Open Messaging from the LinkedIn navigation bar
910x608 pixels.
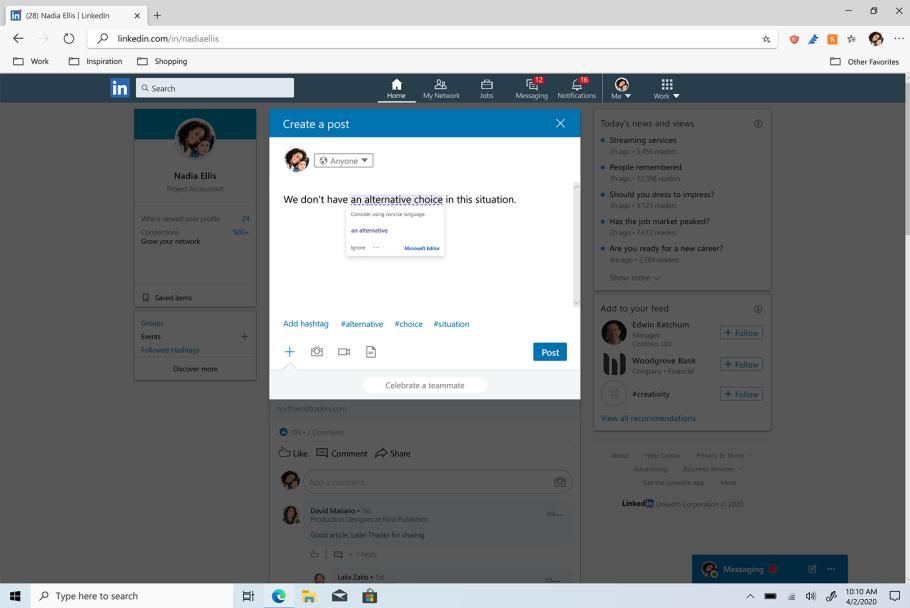(x=531, y=87)
